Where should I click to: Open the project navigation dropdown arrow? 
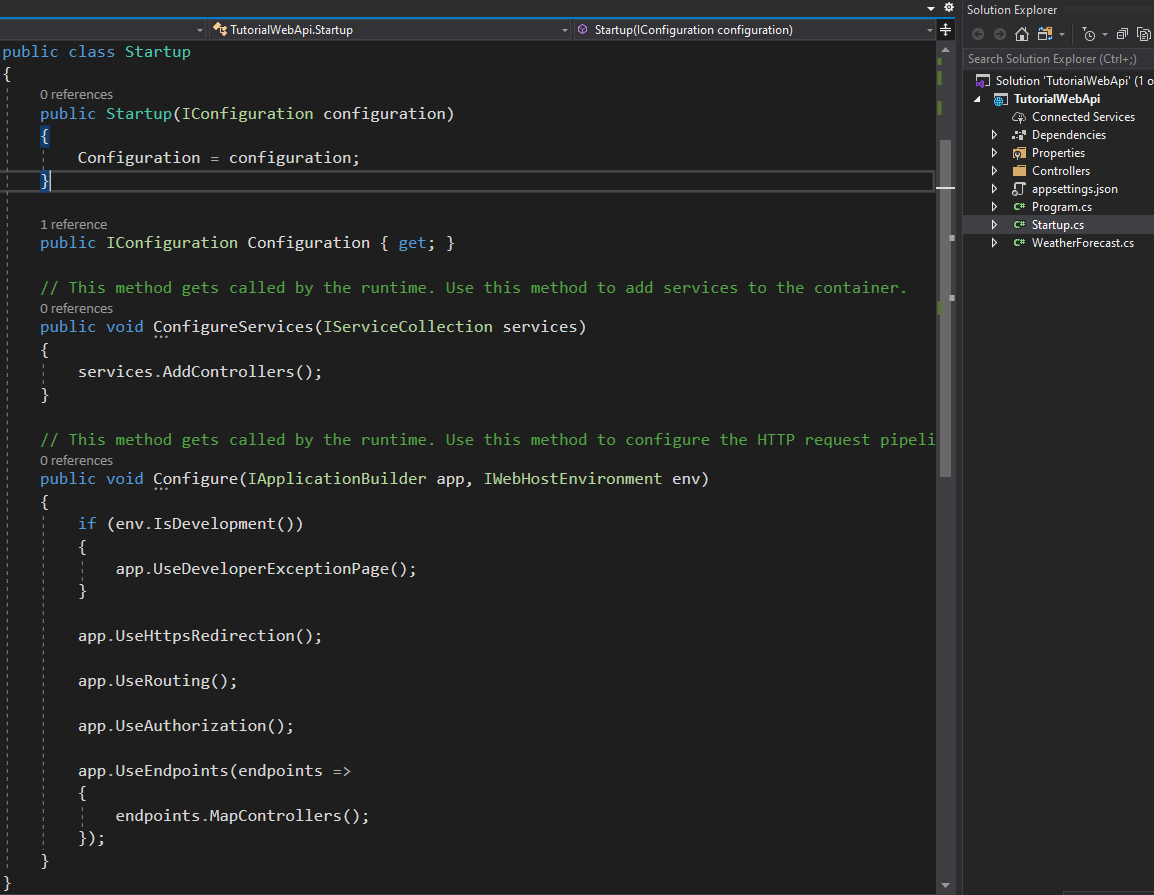(x=199, y=30)
